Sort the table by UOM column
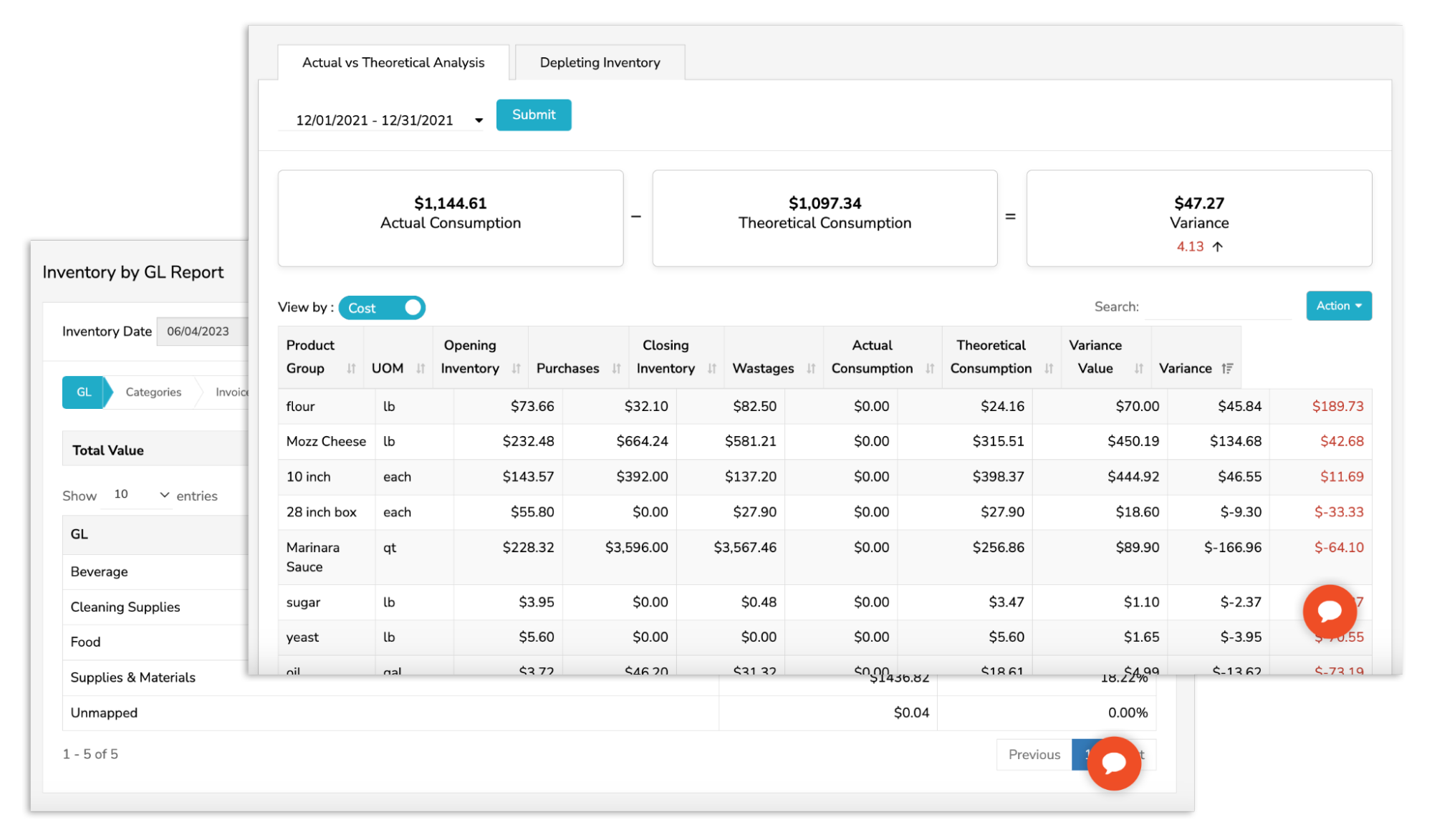The height and width of the screenshot is (840, 1432). point(420,368)
